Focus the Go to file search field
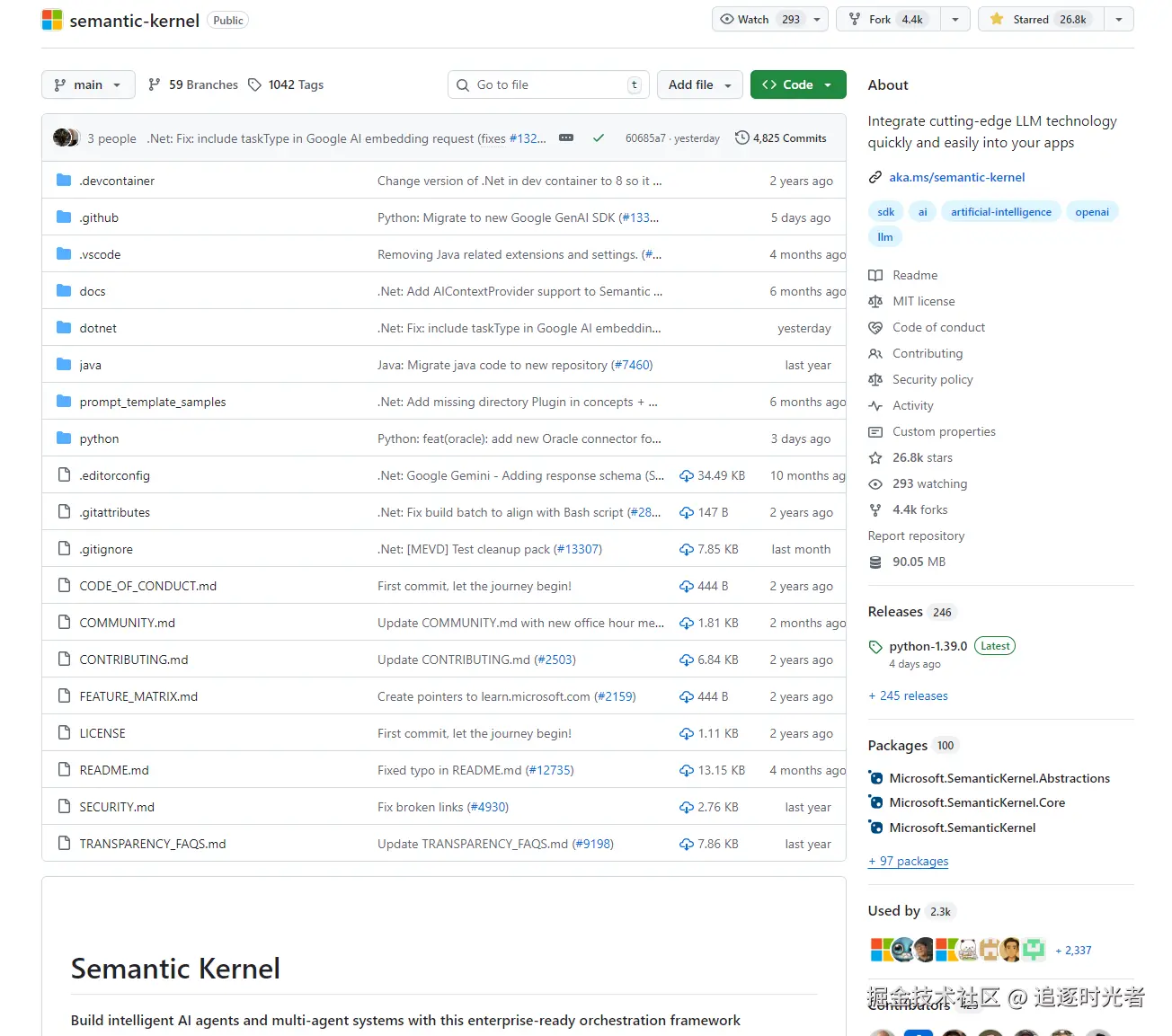 [x=548, y=84]
